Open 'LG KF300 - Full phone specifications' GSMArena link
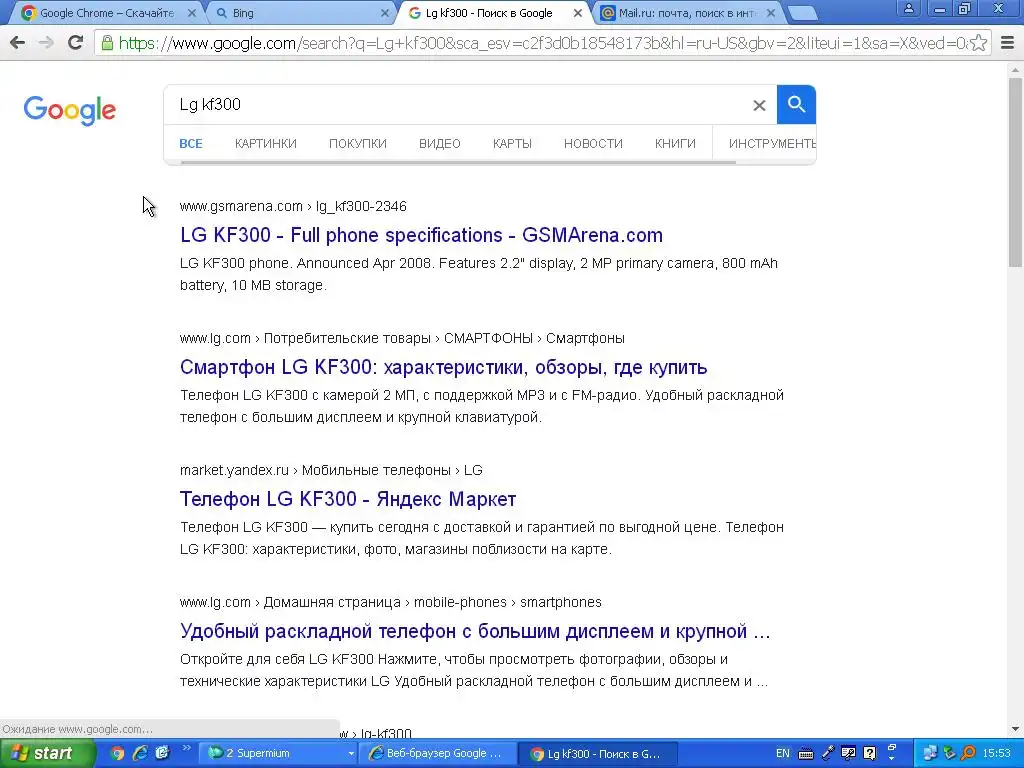 click(421, 235)
